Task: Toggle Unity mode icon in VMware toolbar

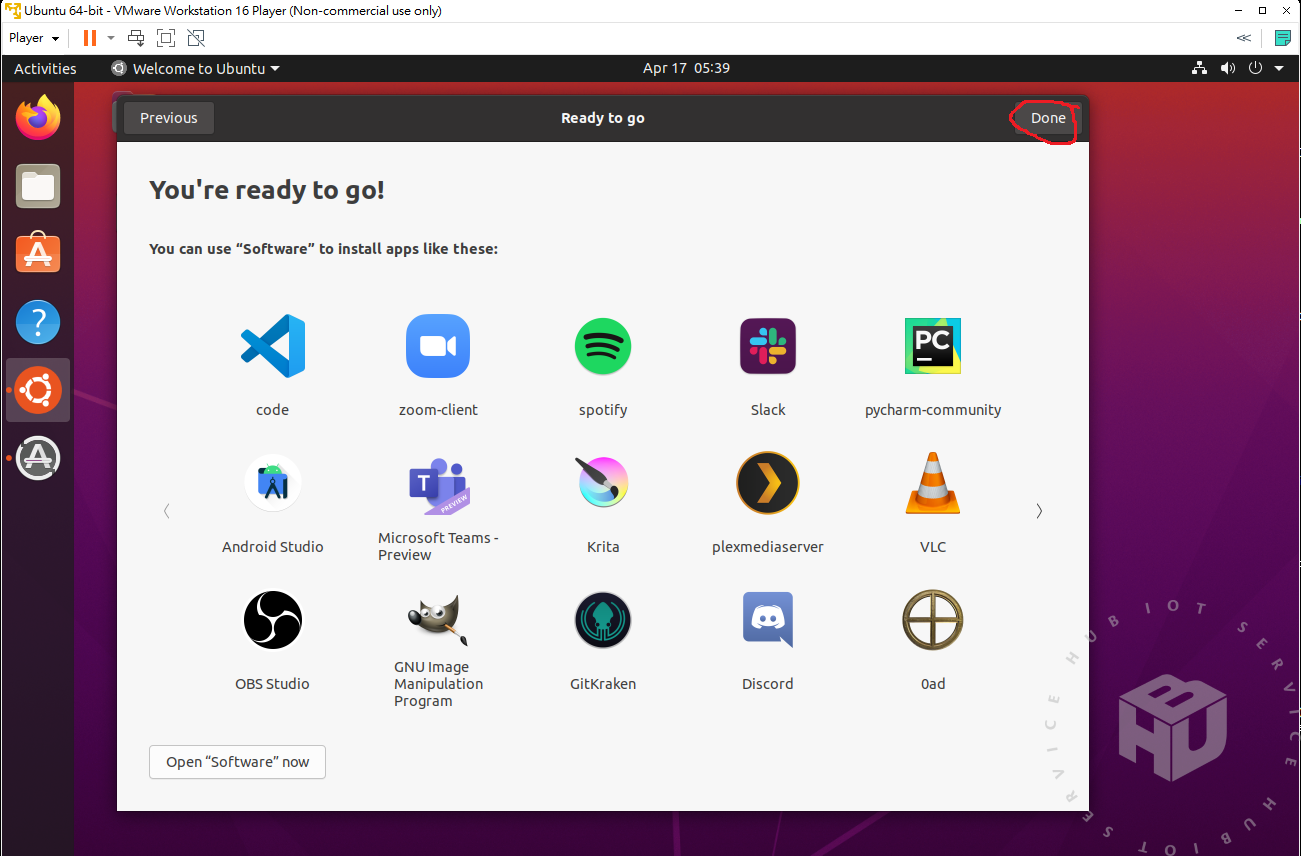Action: [x=196, y=38]
